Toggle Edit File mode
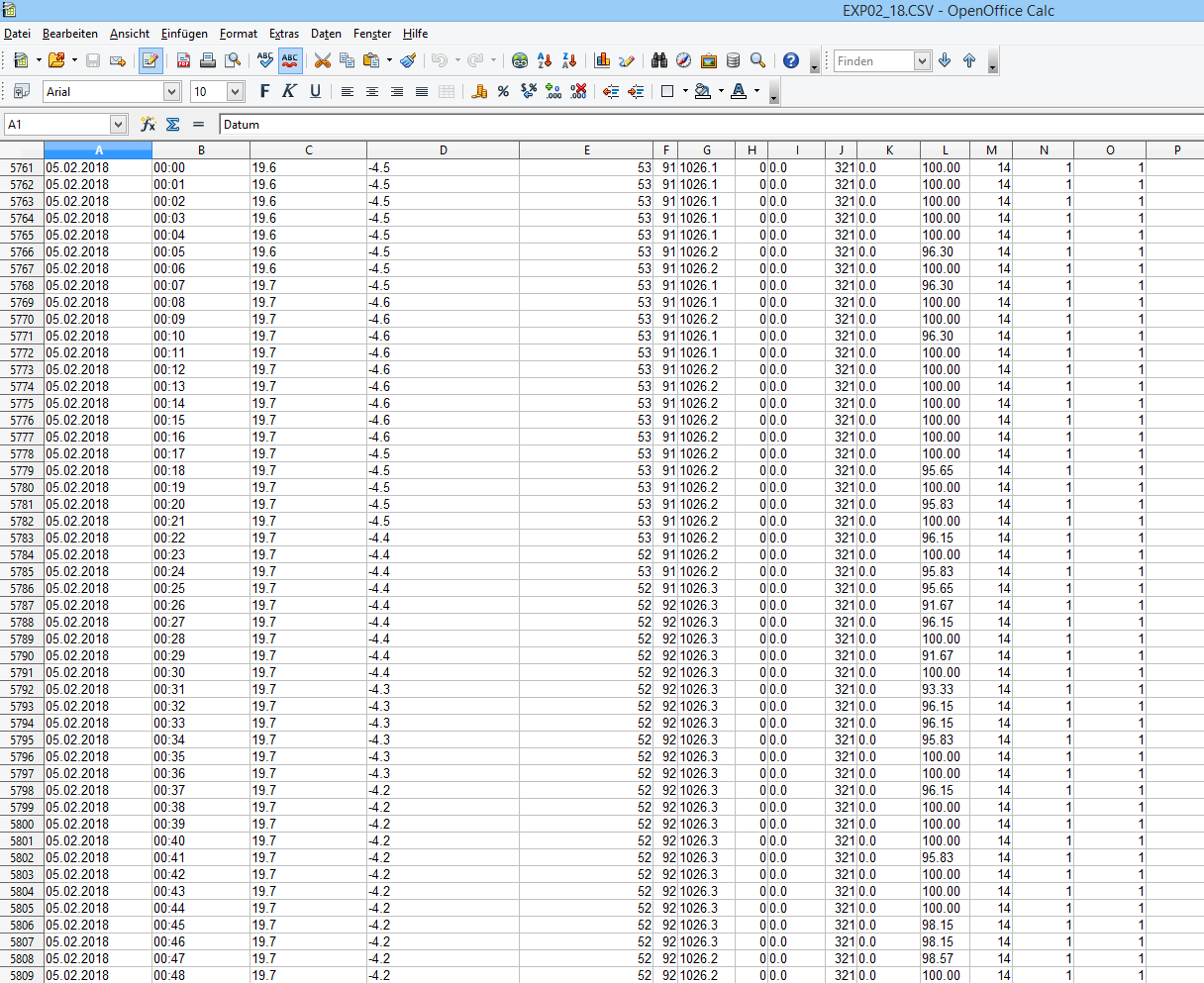This screenshot has width=1204, height=983. (150, 60)
